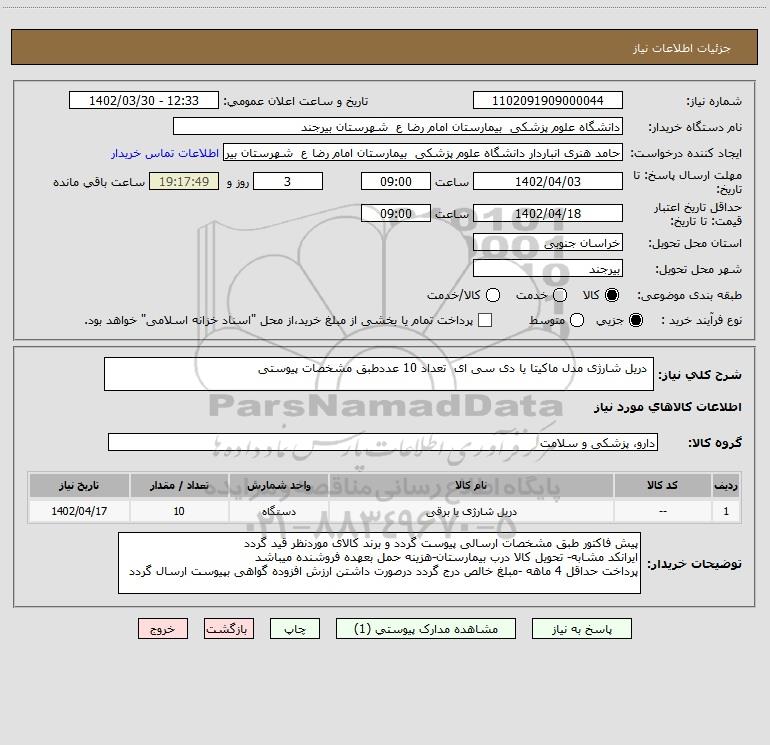770x745 pixels.
Task: Select the متوسط purchase type radio
Action: (577, 320)
